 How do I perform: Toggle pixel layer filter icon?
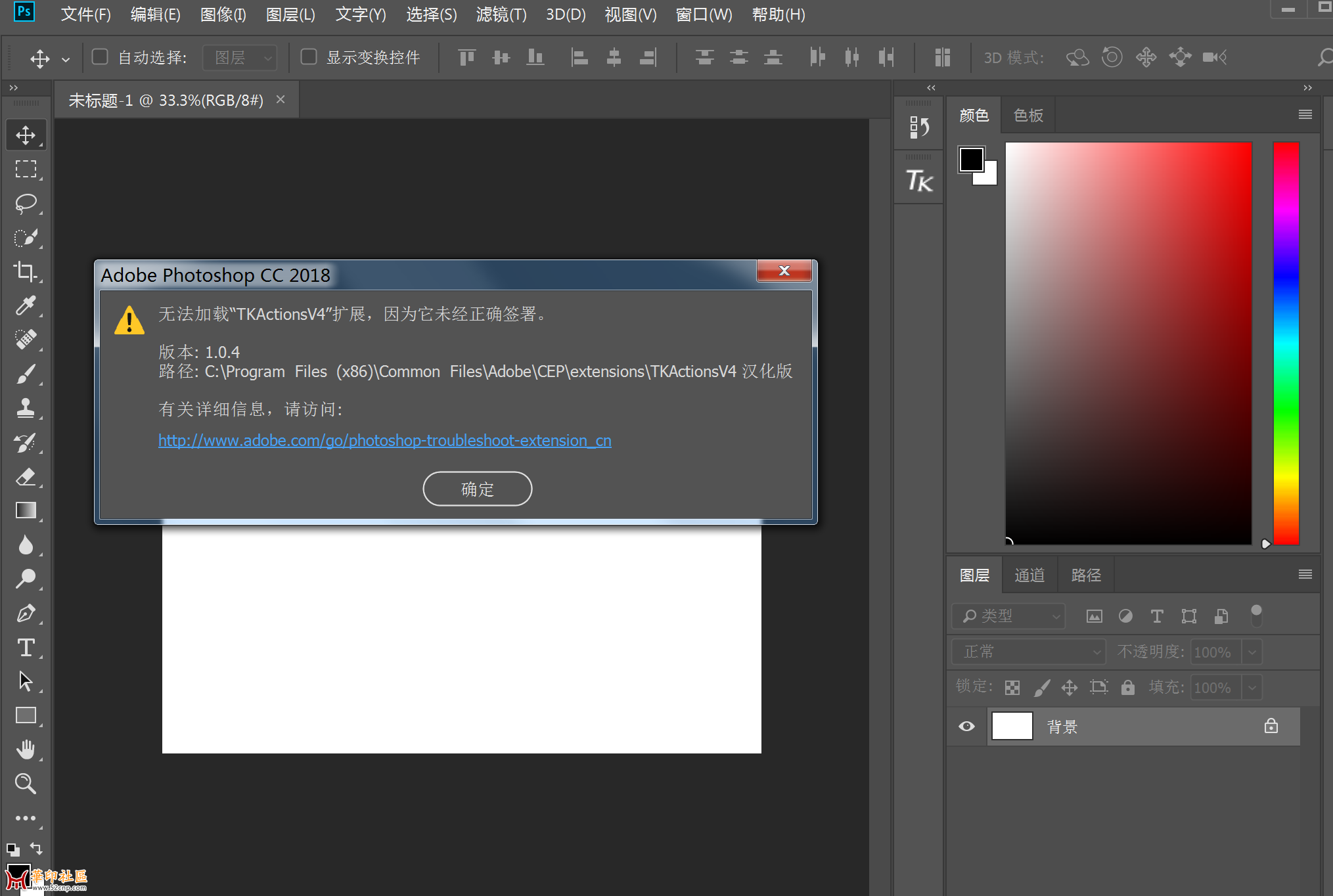(1095, 616)
